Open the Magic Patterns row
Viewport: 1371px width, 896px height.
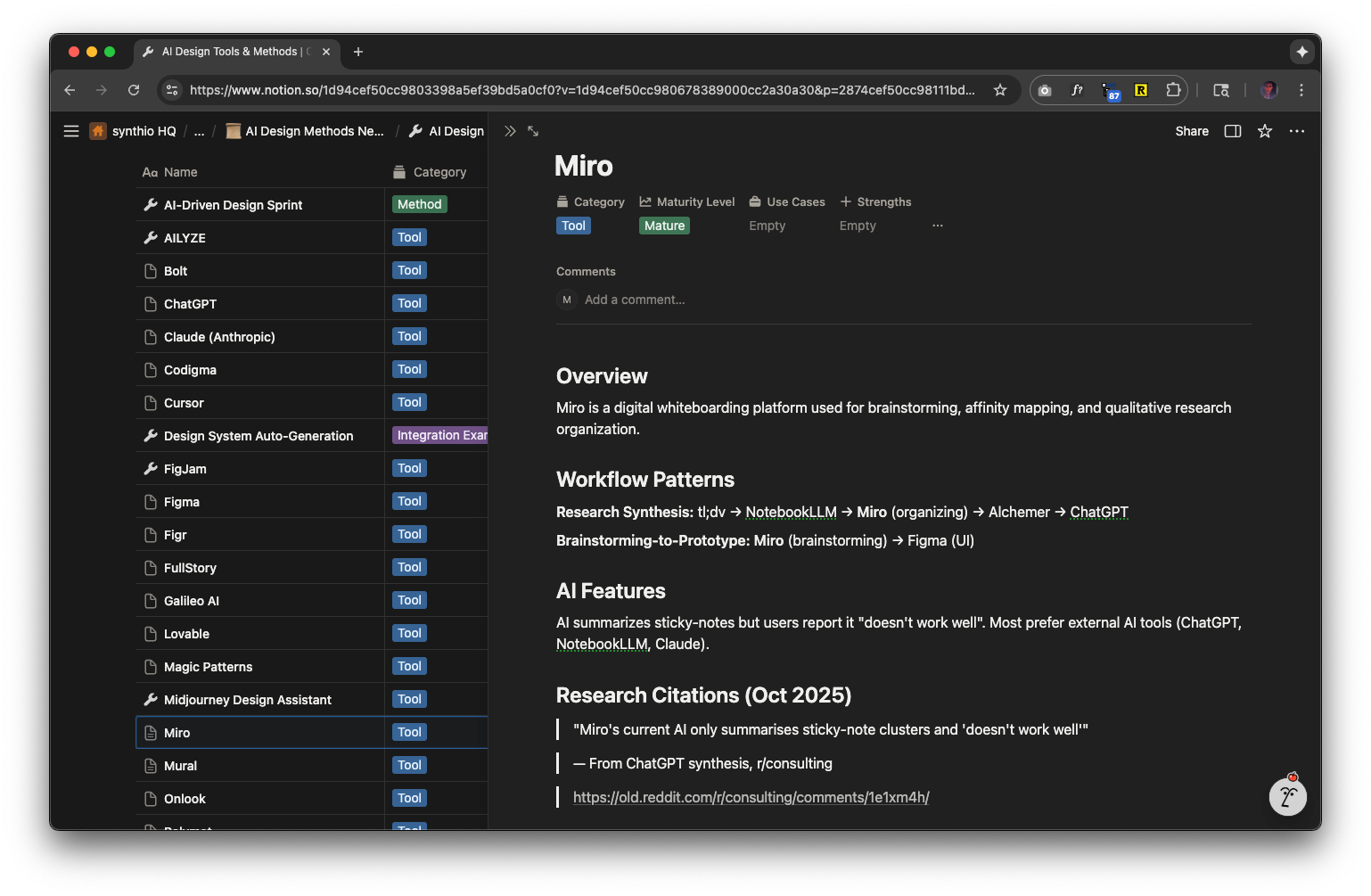click(208, 667)
